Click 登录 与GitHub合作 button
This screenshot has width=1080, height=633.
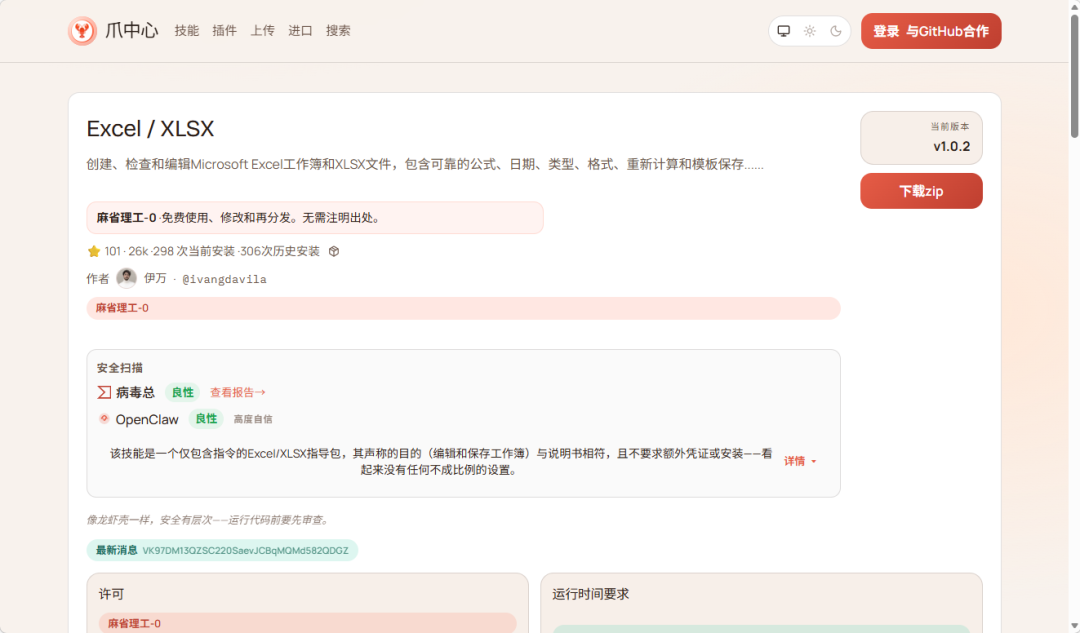point(931,31)
